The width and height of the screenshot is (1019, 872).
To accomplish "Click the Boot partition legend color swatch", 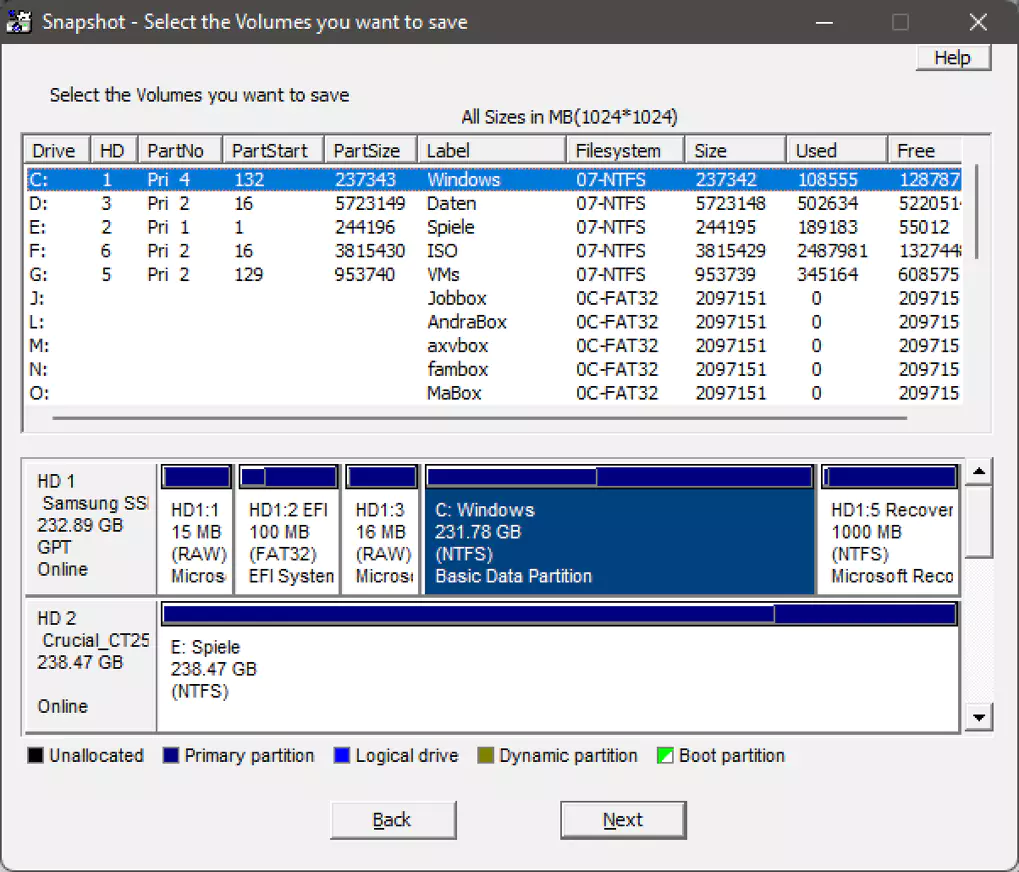I will pos(665,756).
